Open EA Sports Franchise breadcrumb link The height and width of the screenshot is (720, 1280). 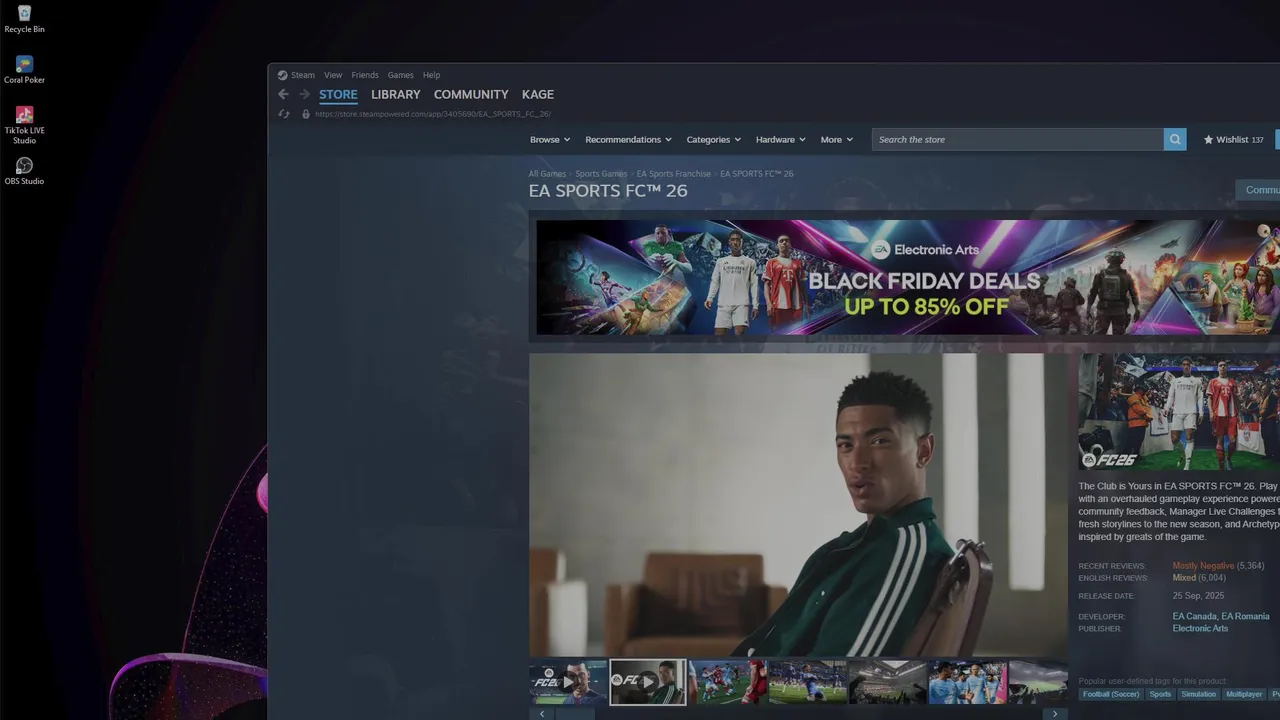coord(674,174)
